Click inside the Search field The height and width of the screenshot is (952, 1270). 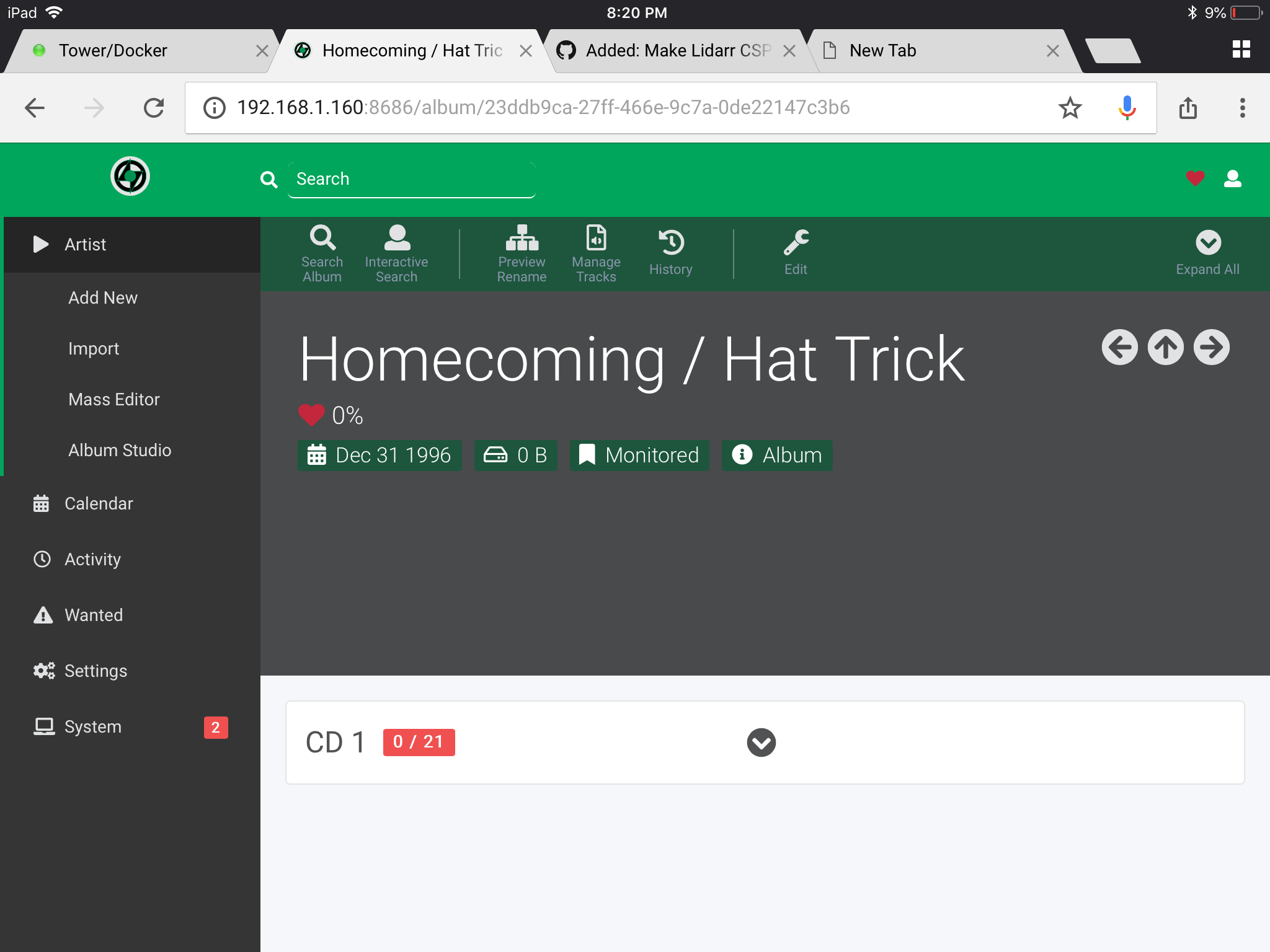(411, 178)
